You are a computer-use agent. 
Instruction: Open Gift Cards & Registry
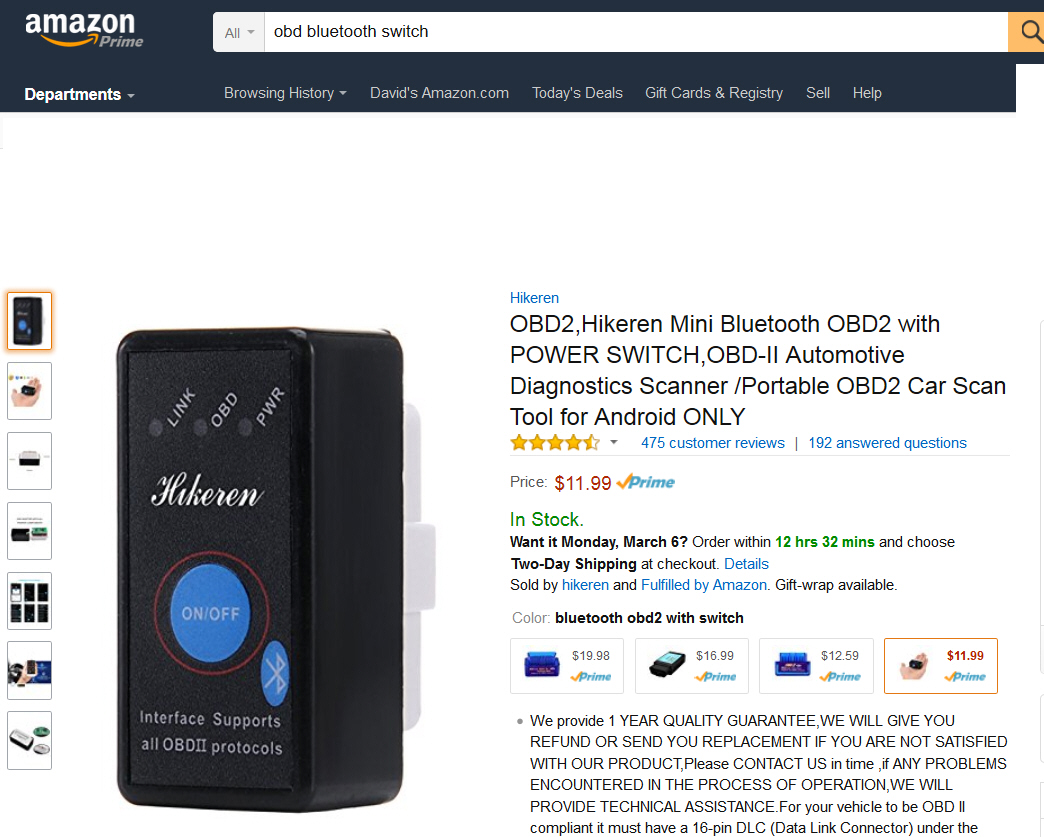point(714,93)
